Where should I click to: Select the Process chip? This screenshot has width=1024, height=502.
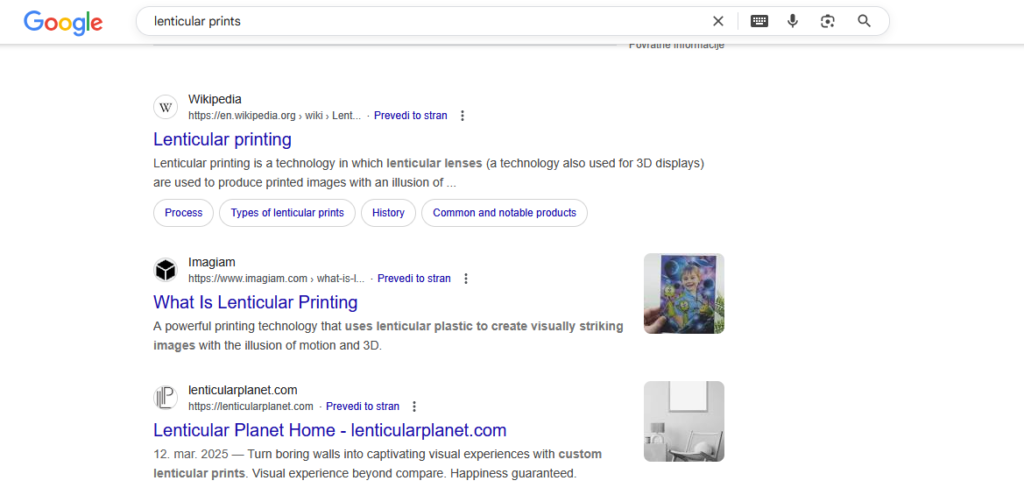click(x=183, y=213)
